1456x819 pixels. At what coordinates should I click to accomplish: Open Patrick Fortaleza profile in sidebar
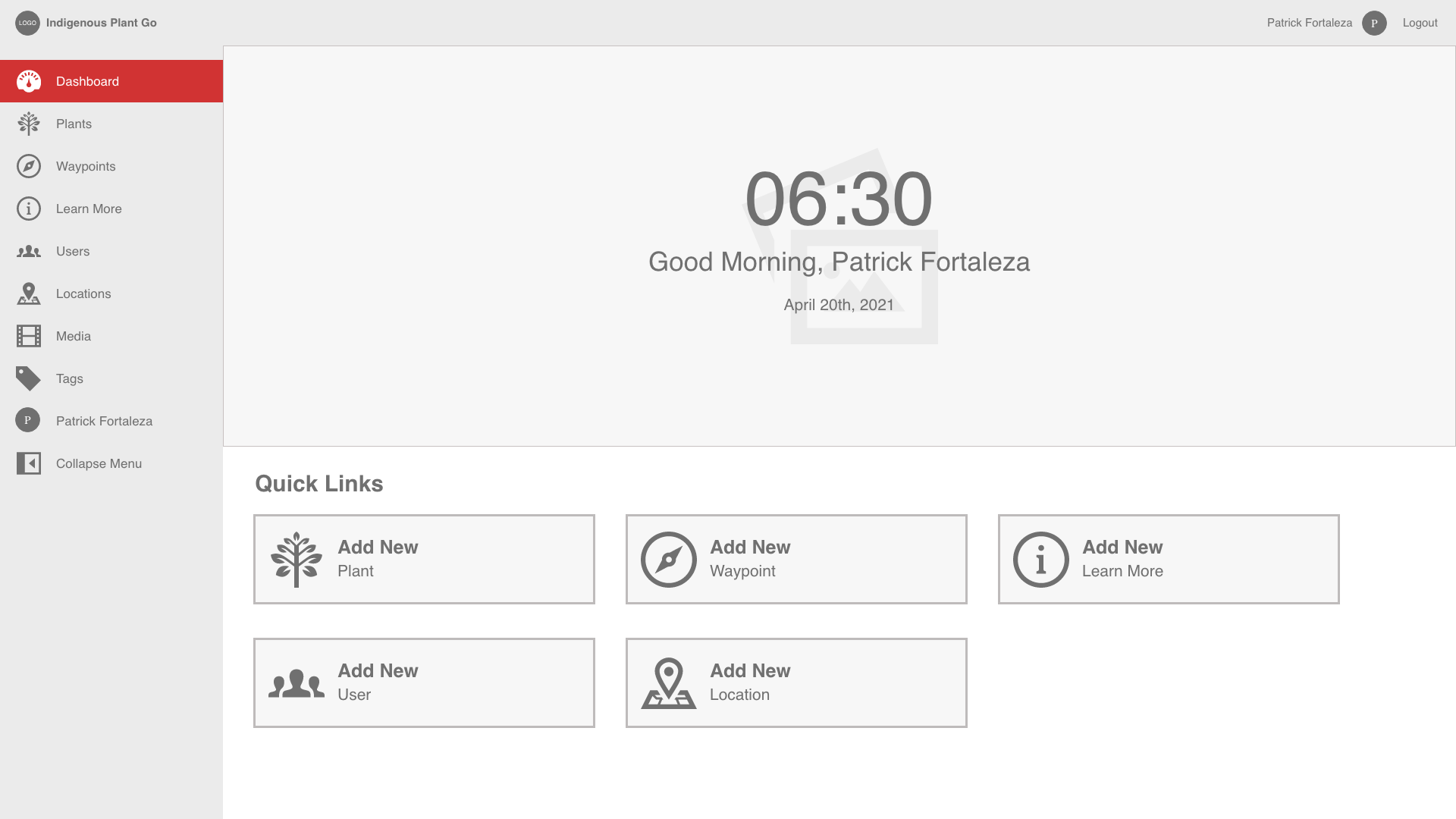pyautogui.click(x=104, y=421)
